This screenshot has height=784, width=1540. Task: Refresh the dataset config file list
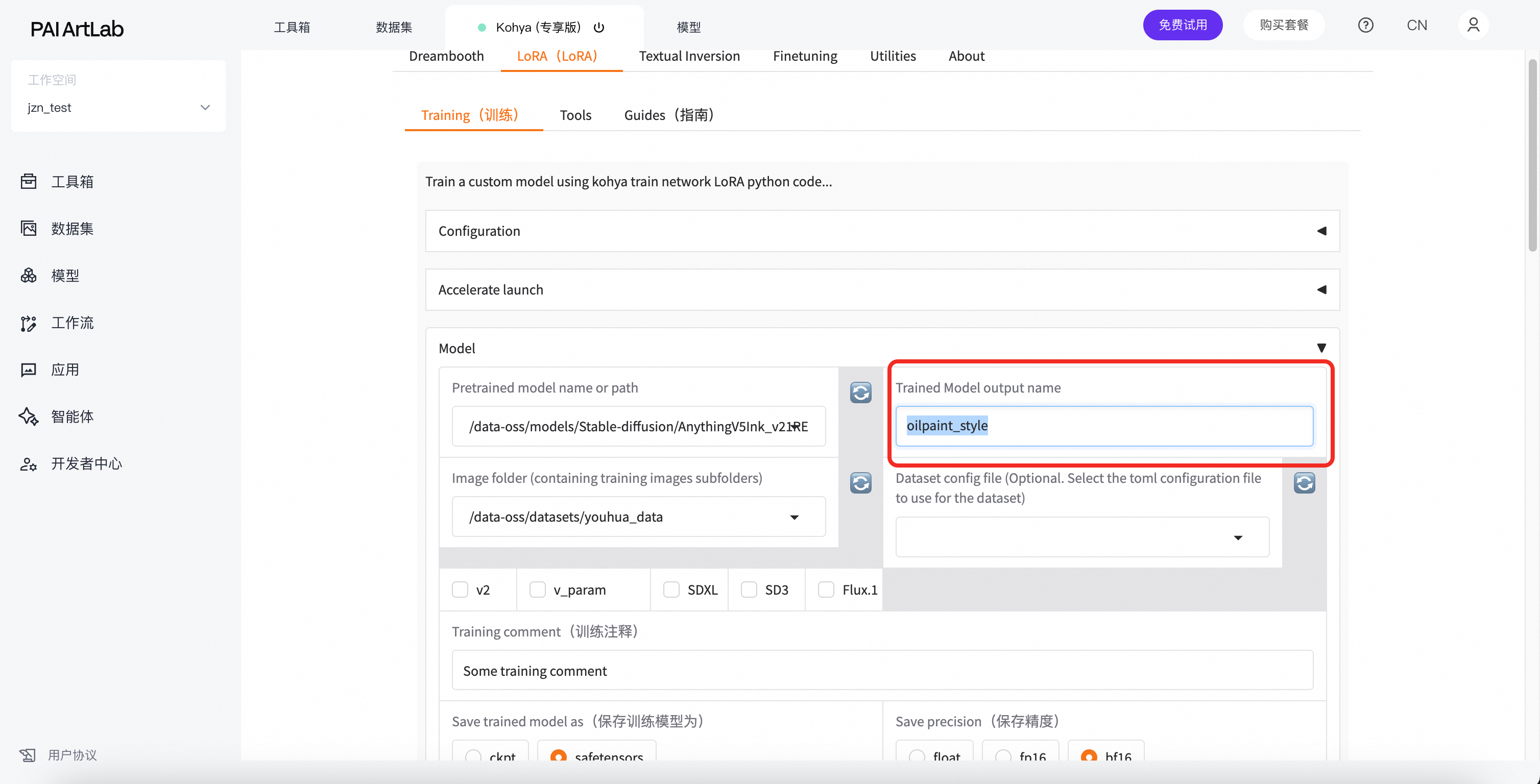point(1304,483)
